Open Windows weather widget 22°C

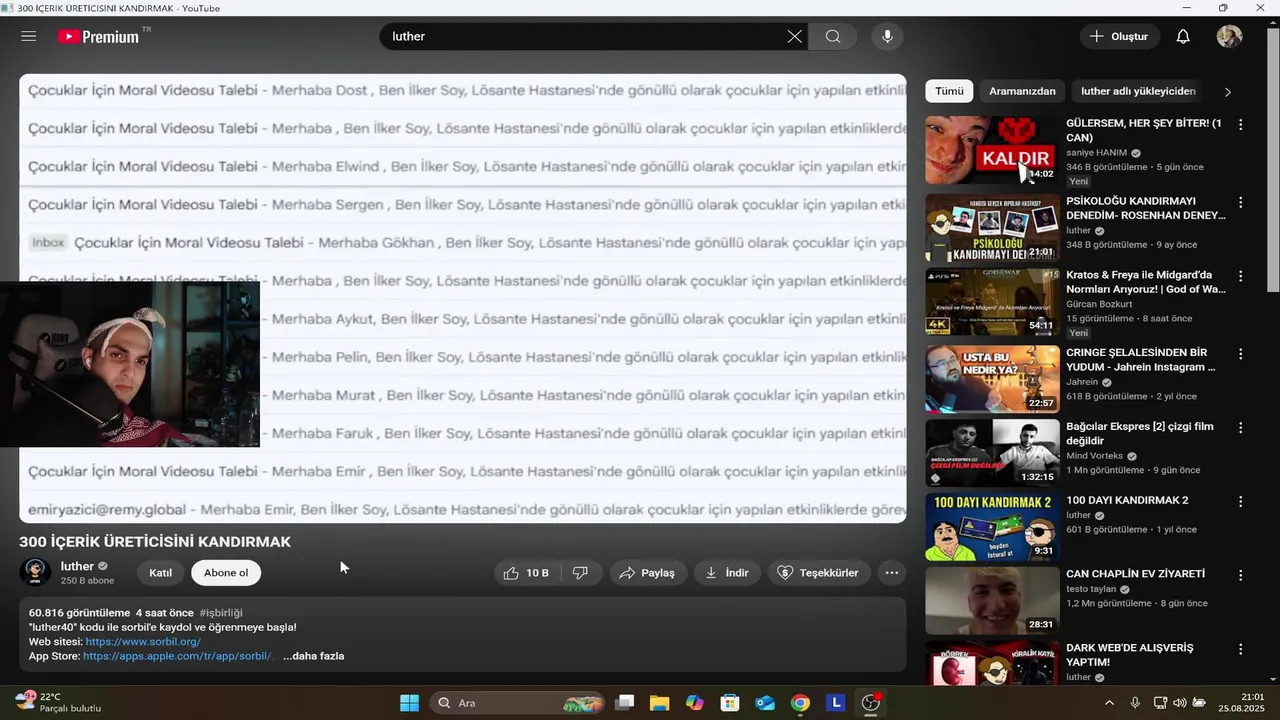[x=58, y=702]
